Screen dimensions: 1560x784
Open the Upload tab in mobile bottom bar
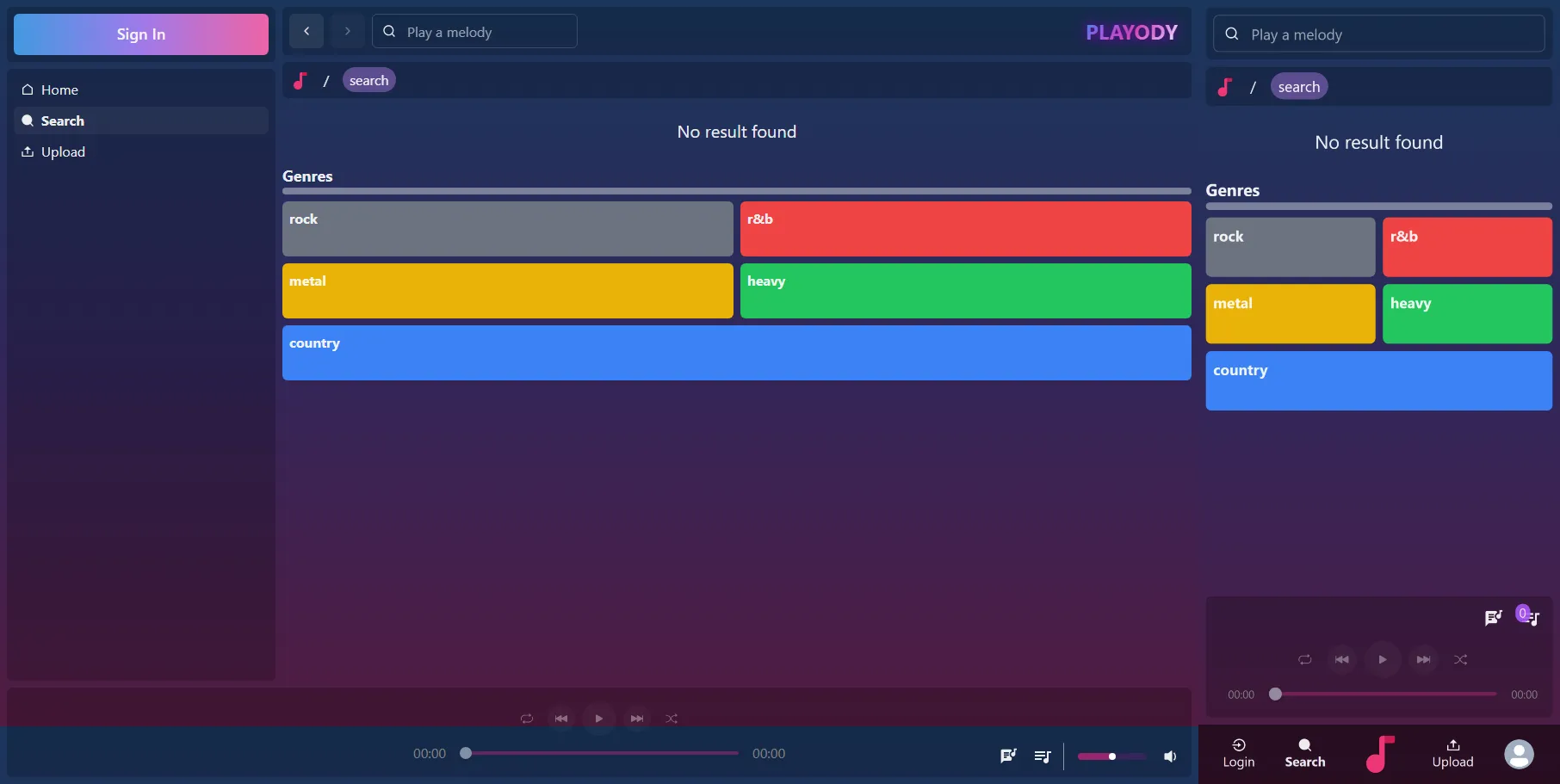click(x=1453, y=753)
